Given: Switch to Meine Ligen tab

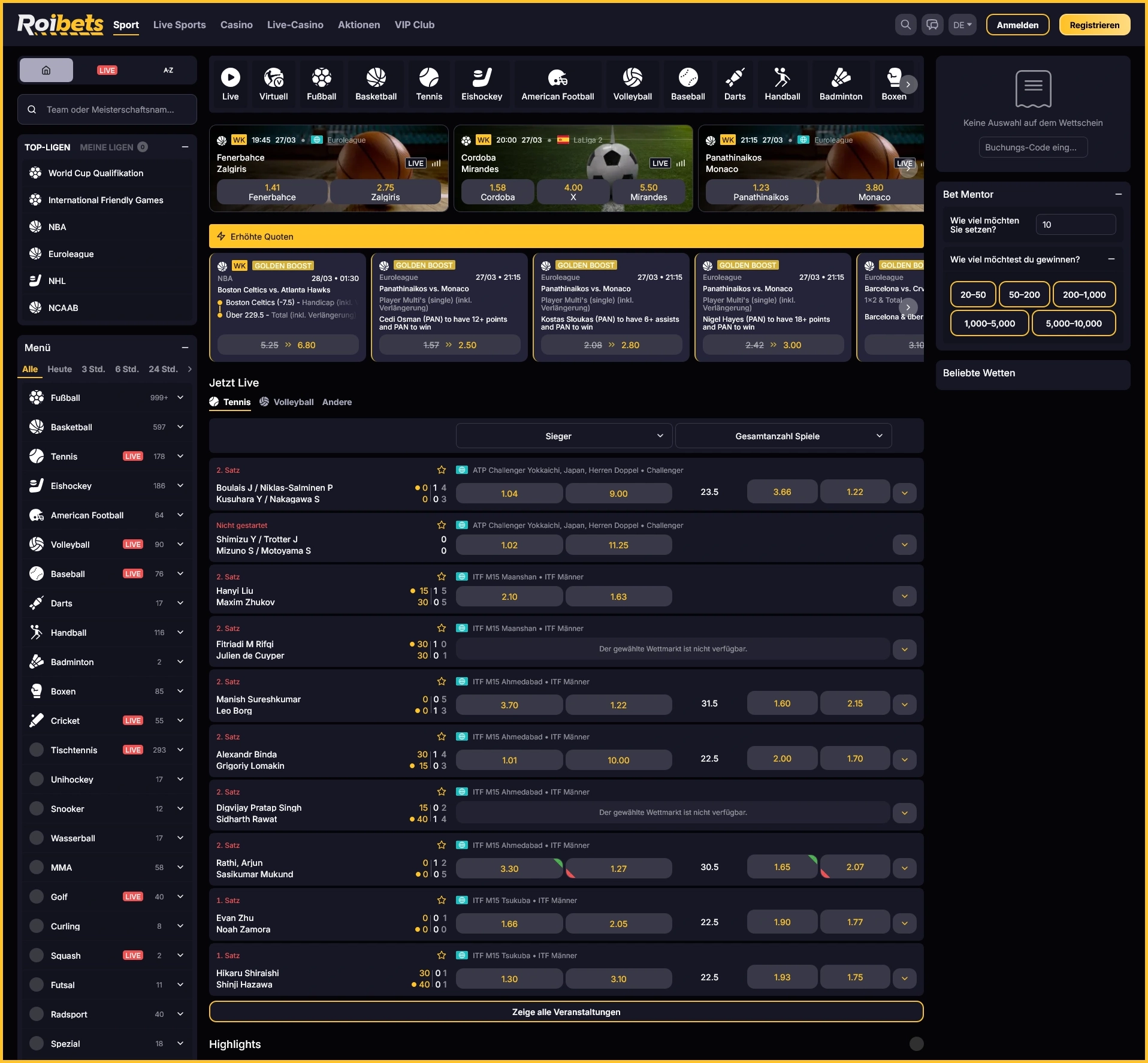Looking at the screenshot, I should (113, 147).
